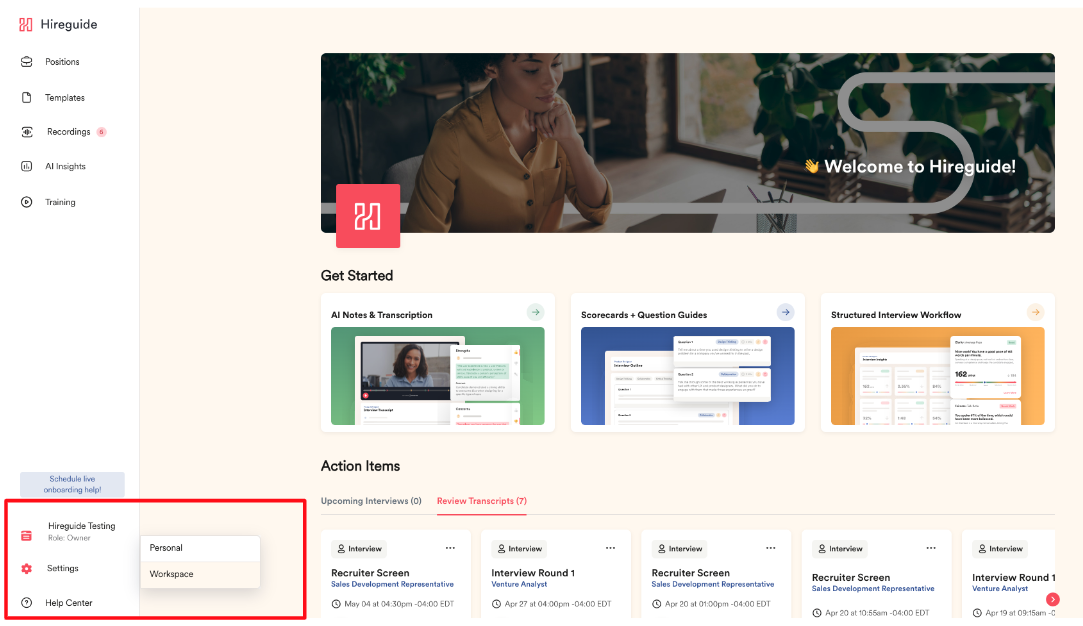Click the AI Notes & Transcription thumbnail image
The image size is (1083, 626).
pos(438,376)
